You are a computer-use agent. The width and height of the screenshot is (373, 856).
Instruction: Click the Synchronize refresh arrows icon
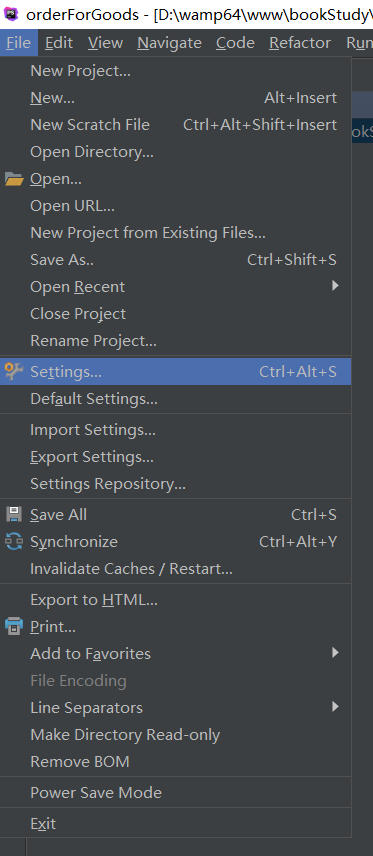[14, 542]
